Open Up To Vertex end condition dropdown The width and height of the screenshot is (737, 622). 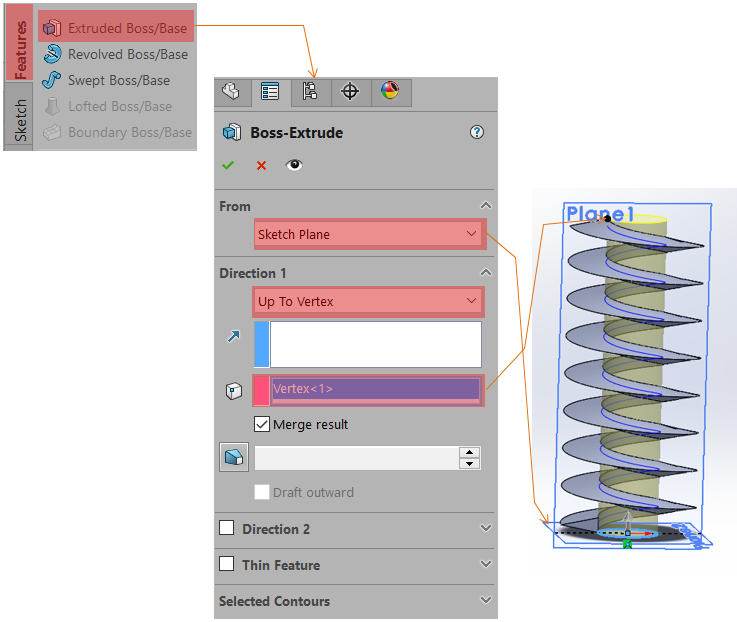click(368, 301)
